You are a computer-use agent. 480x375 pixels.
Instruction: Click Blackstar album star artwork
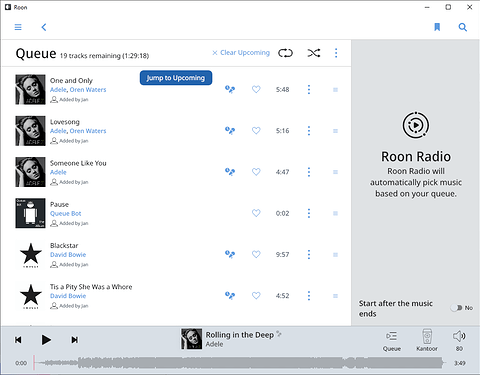pos(30,254)
